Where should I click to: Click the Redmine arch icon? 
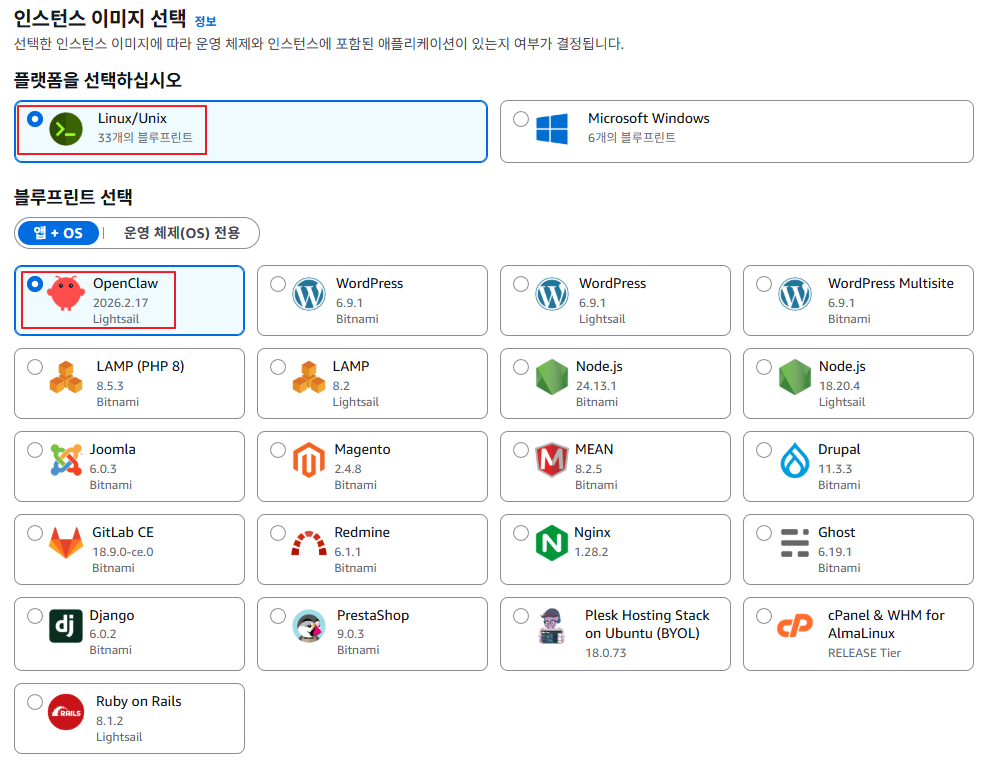pos(309,543)
